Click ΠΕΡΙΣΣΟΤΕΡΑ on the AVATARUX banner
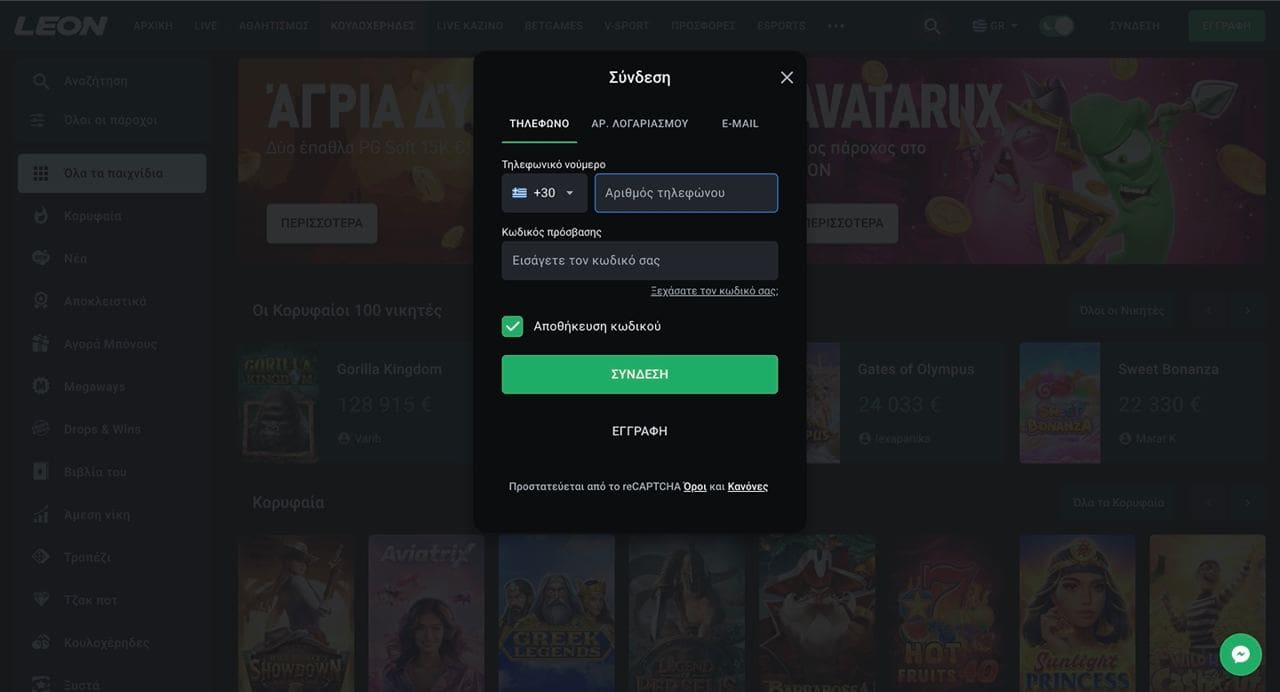Image resolution: width=1280 pixels, height=692 pixels. tap(845, 223)
